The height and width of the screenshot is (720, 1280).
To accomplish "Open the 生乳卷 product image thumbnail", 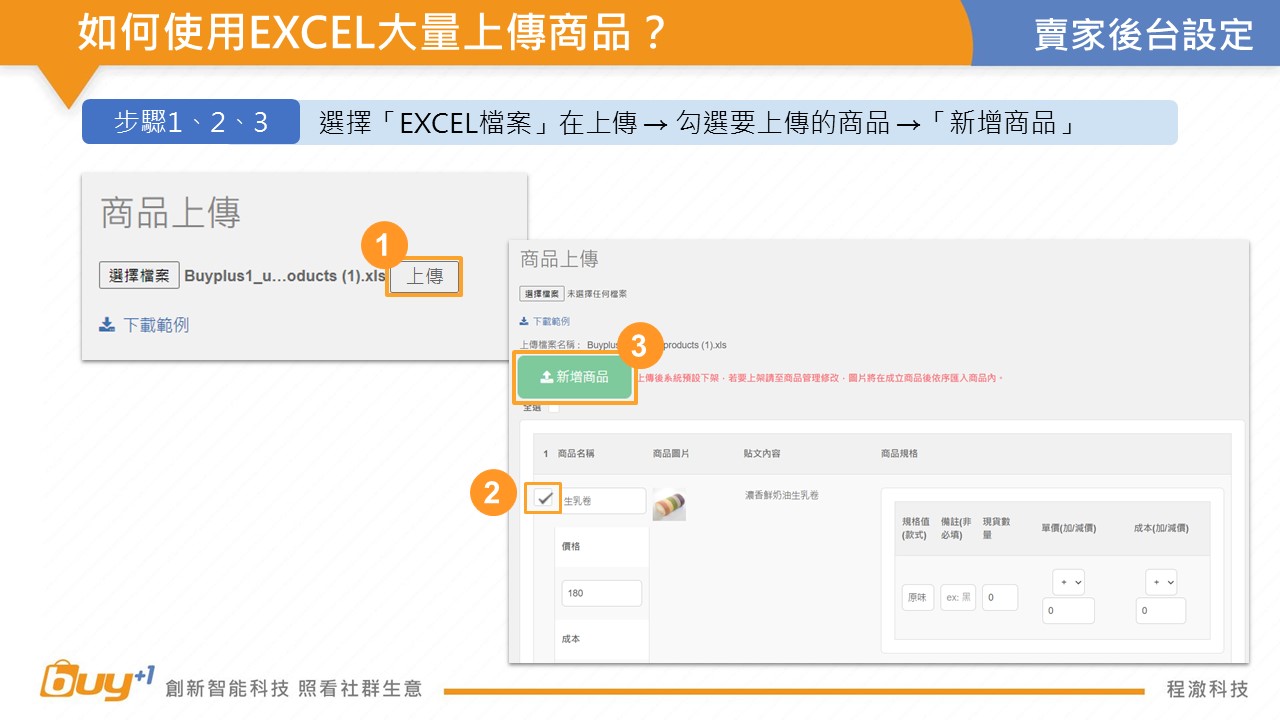I will [669, 505].
